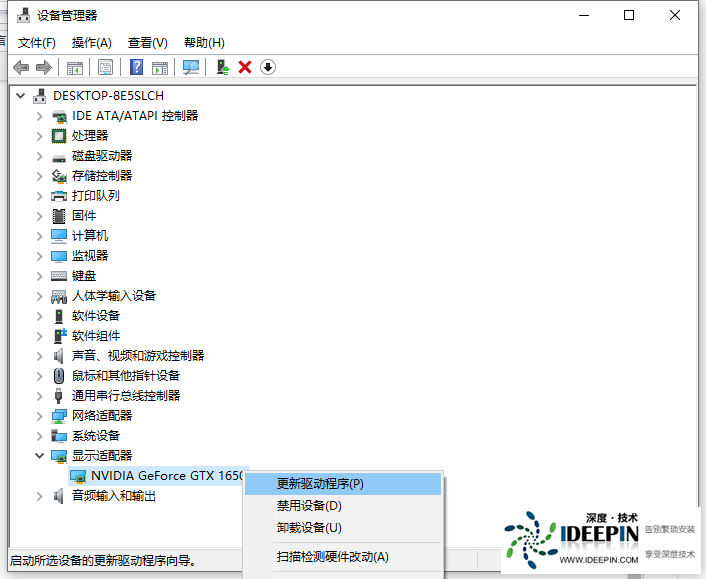The image size is (706, 579).
Task: Collapse the 显示适配器 node
Action: (x=40, y=456)
